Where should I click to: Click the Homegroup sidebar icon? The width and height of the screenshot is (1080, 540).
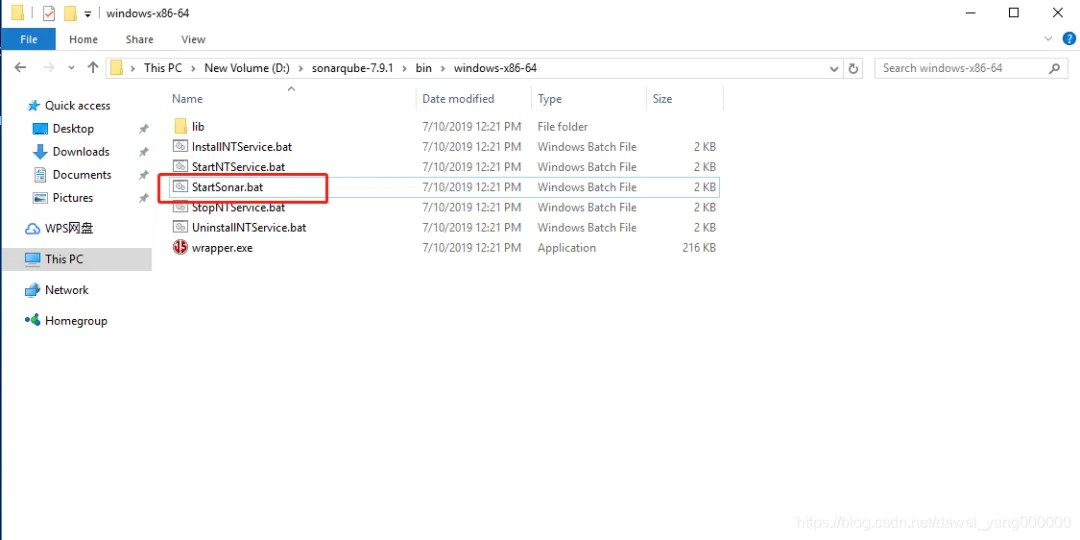click(32, 320)
